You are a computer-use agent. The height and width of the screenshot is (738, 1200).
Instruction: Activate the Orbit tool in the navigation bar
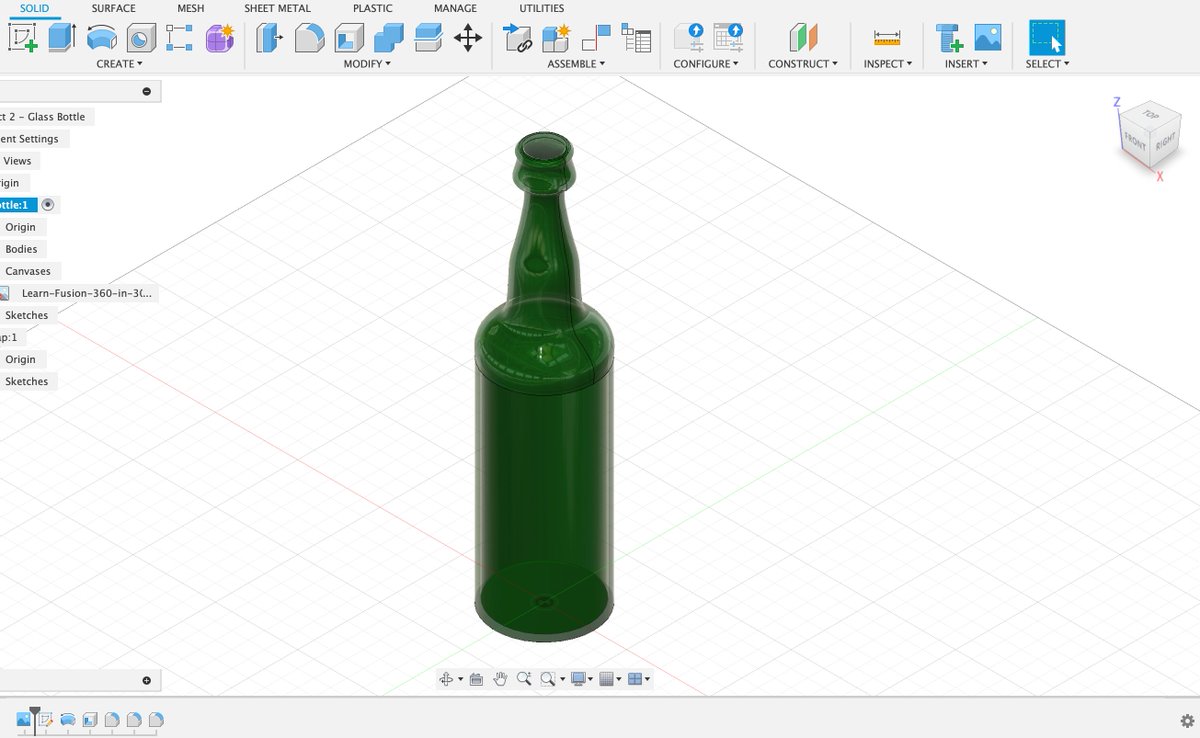coord(448,678)
